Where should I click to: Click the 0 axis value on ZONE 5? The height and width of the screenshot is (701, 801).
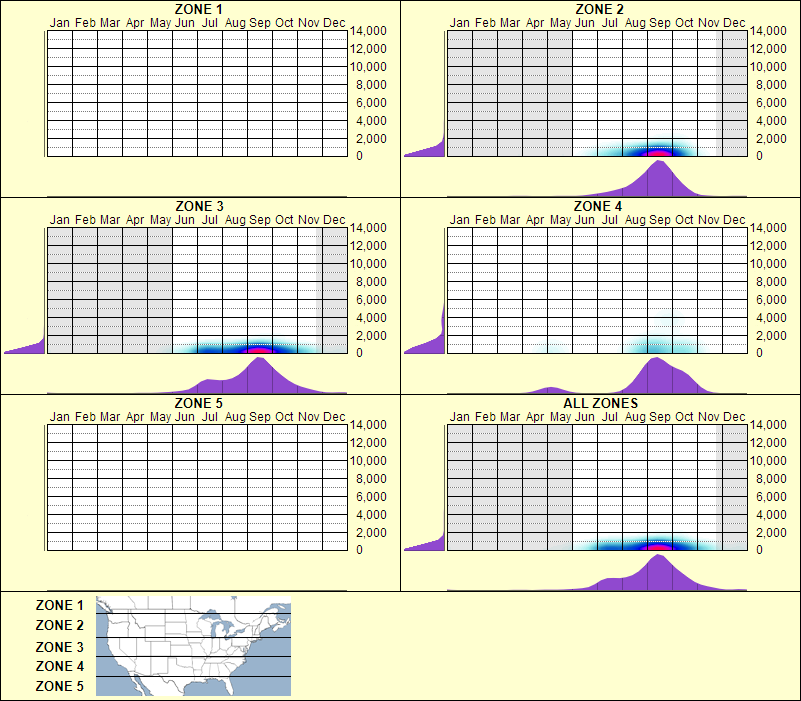pos(358,548)
